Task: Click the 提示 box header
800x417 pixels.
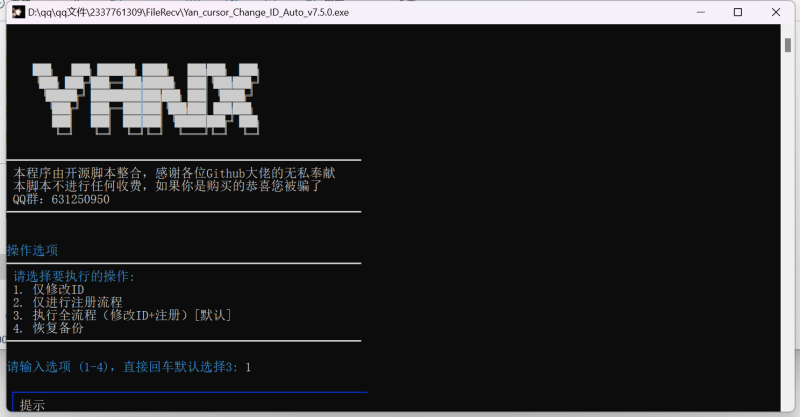Action: pyautogui.click(x=33, y=405)
